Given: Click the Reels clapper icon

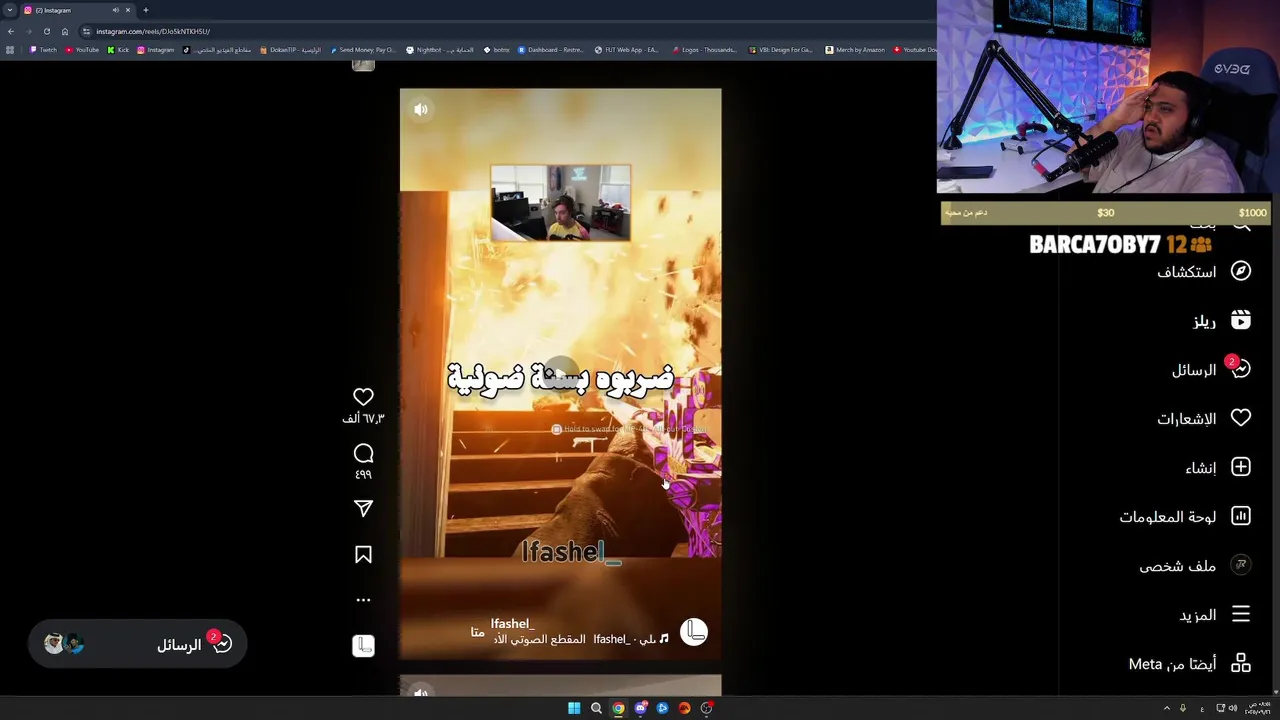Looking at the screenshot, I should pos(1241,320).
